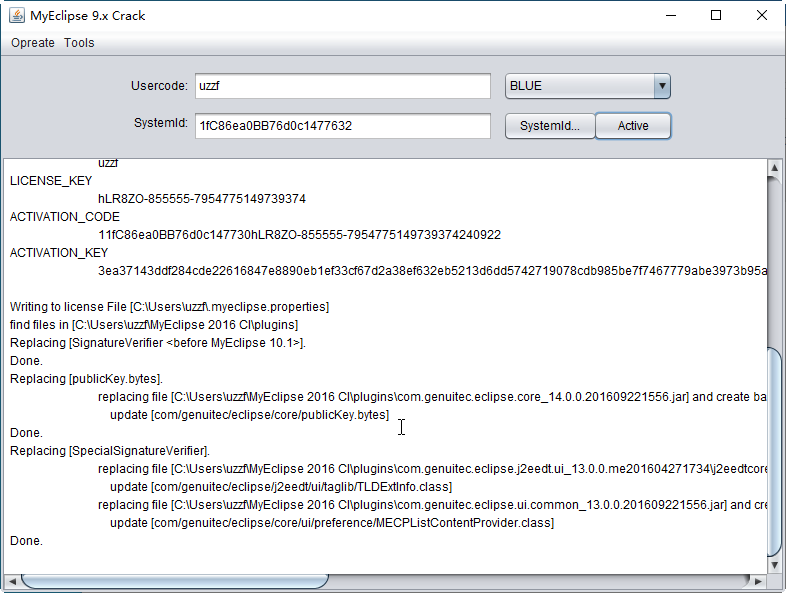
Task: Click replacing file j2eedt.ui_13.0.0 line
Action: point(432,469)
